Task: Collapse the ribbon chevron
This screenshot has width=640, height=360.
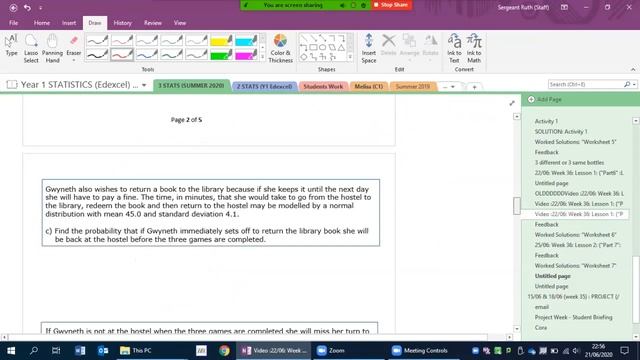Action: point(633,69)
